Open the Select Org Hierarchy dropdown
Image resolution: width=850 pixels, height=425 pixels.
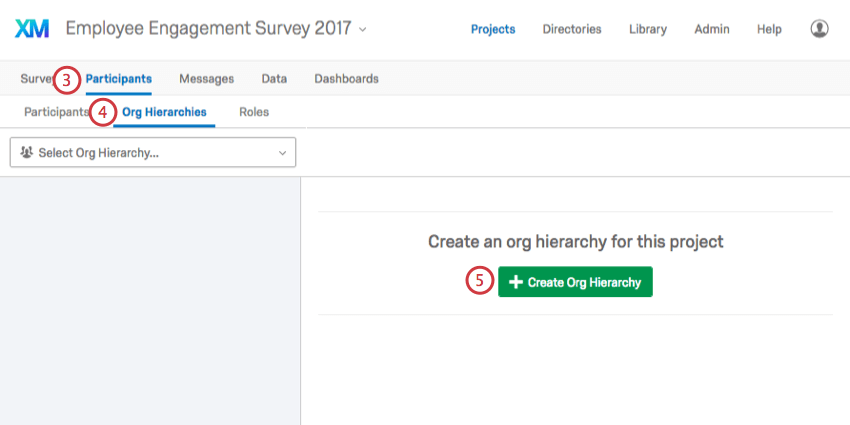(153, 152)
